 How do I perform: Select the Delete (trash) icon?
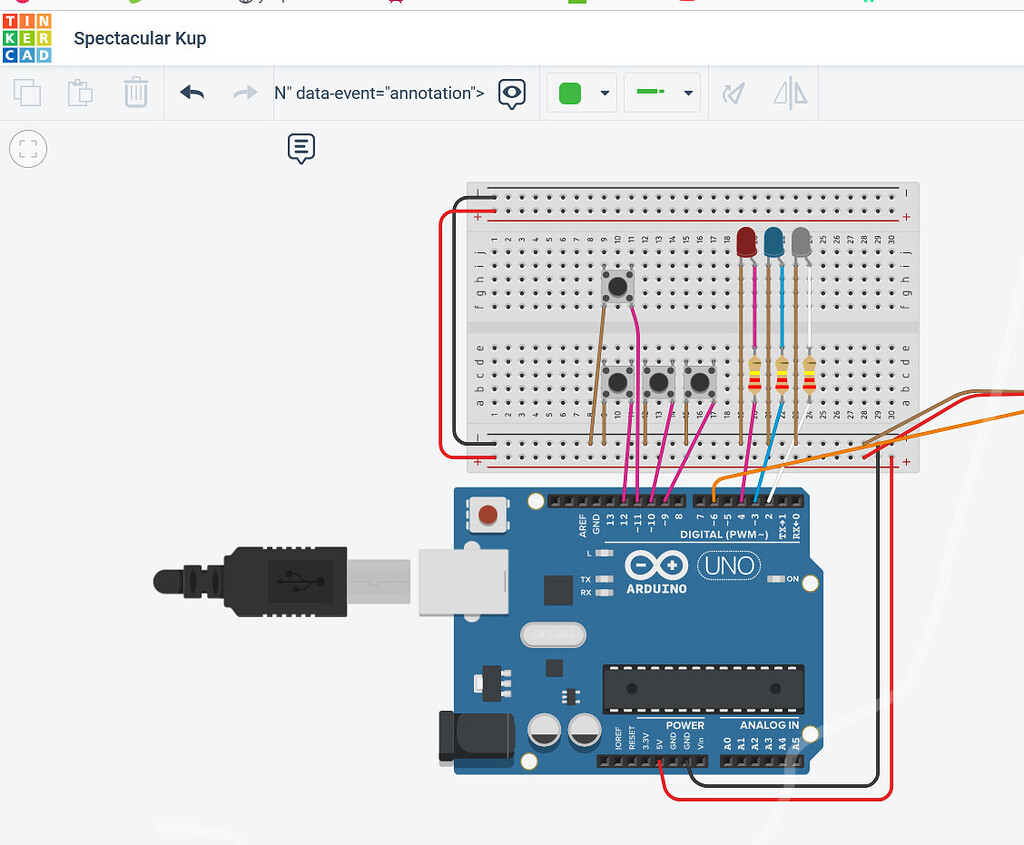[136, 92]
